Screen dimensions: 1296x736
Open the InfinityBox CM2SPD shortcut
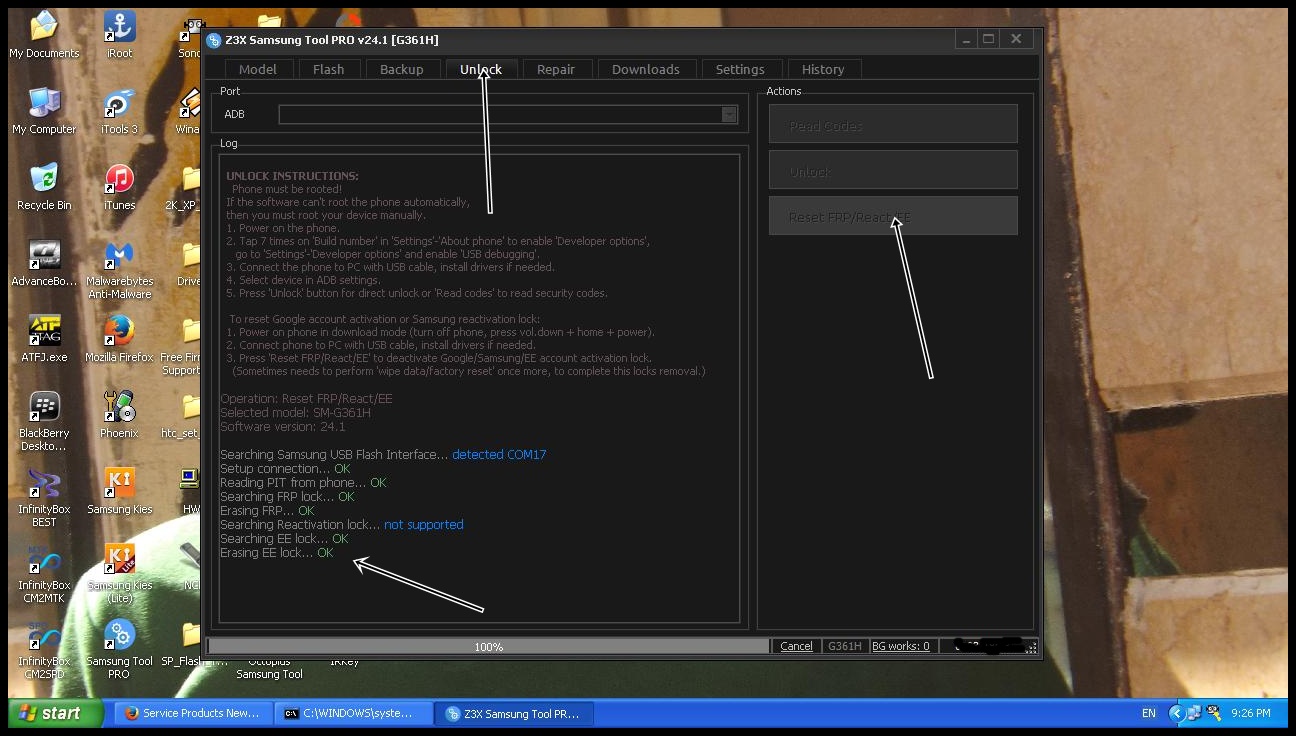(x=44, y=649)
